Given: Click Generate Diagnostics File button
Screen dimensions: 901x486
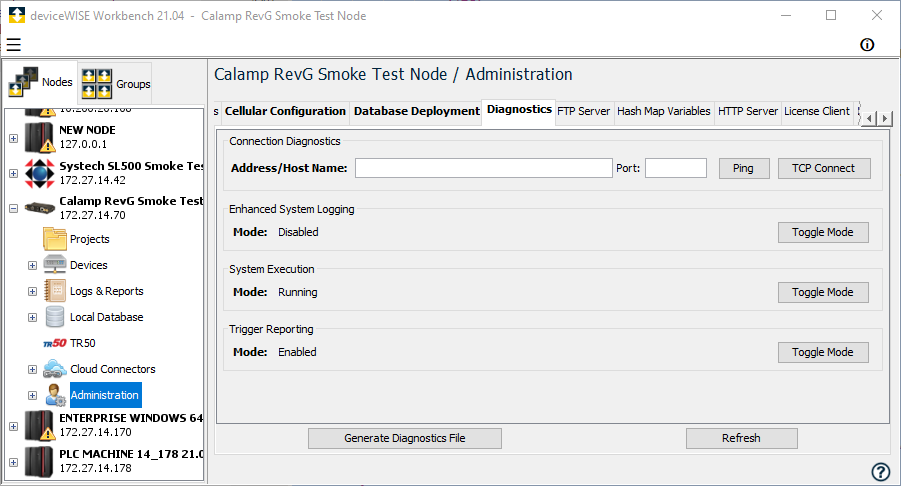Looking at the screenshot, I should tap(405, 438).
